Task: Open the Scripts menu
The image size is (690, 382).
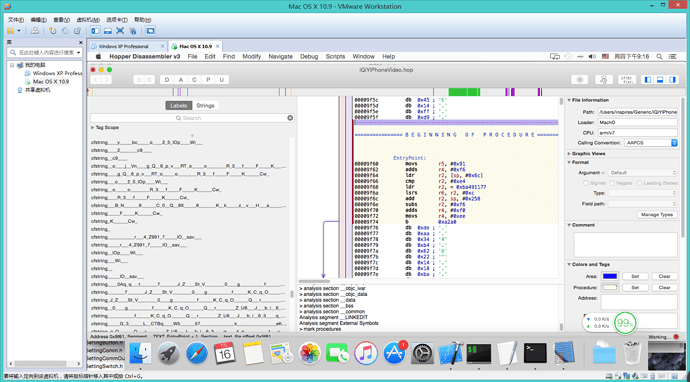Action: click(335, 56)
